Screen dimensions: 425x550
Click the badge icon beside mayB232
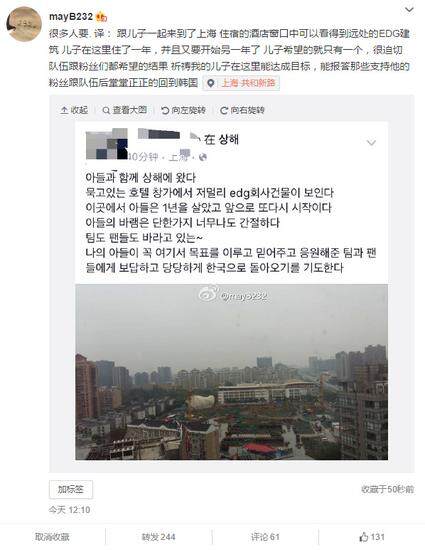101,16
